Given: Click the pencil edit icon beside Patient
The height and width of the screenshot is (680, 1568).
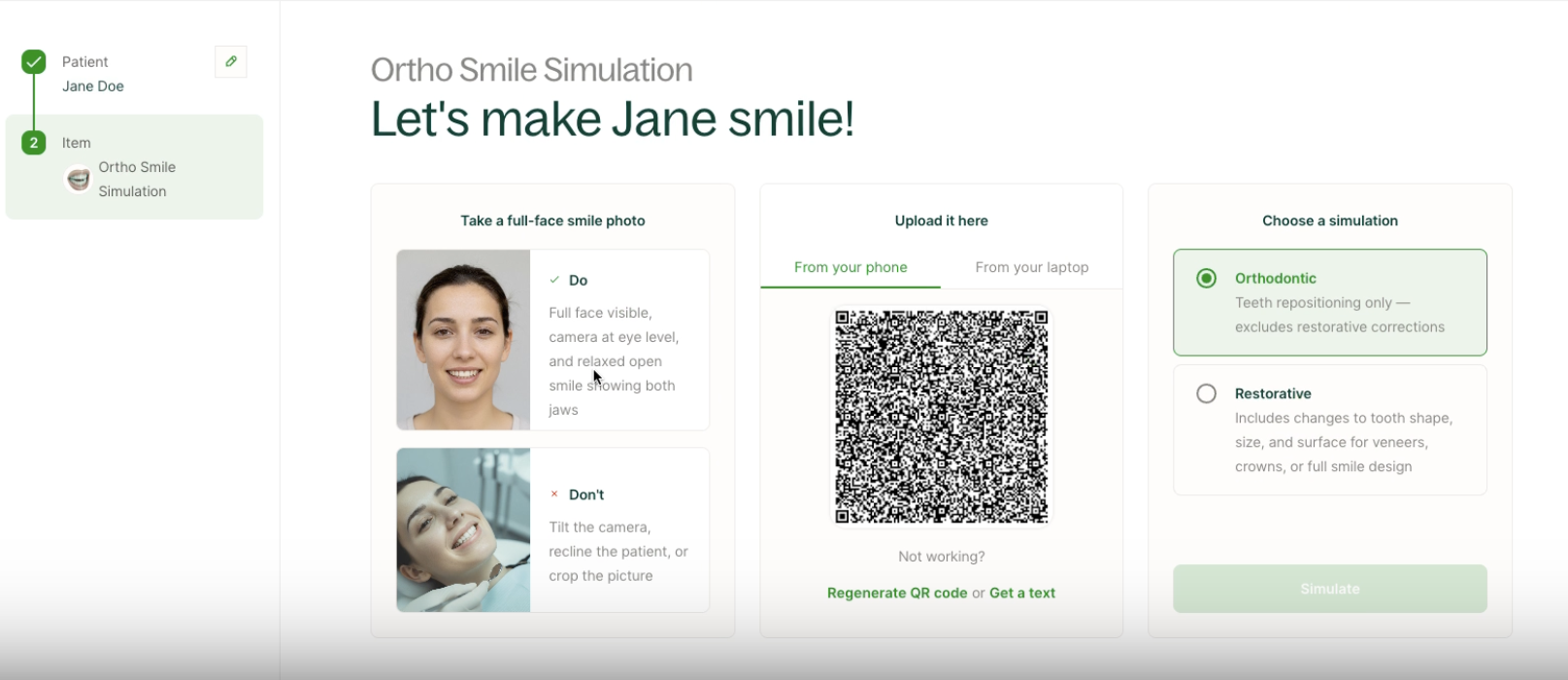Looking at the screenshot, I should [x=231, y=62].
